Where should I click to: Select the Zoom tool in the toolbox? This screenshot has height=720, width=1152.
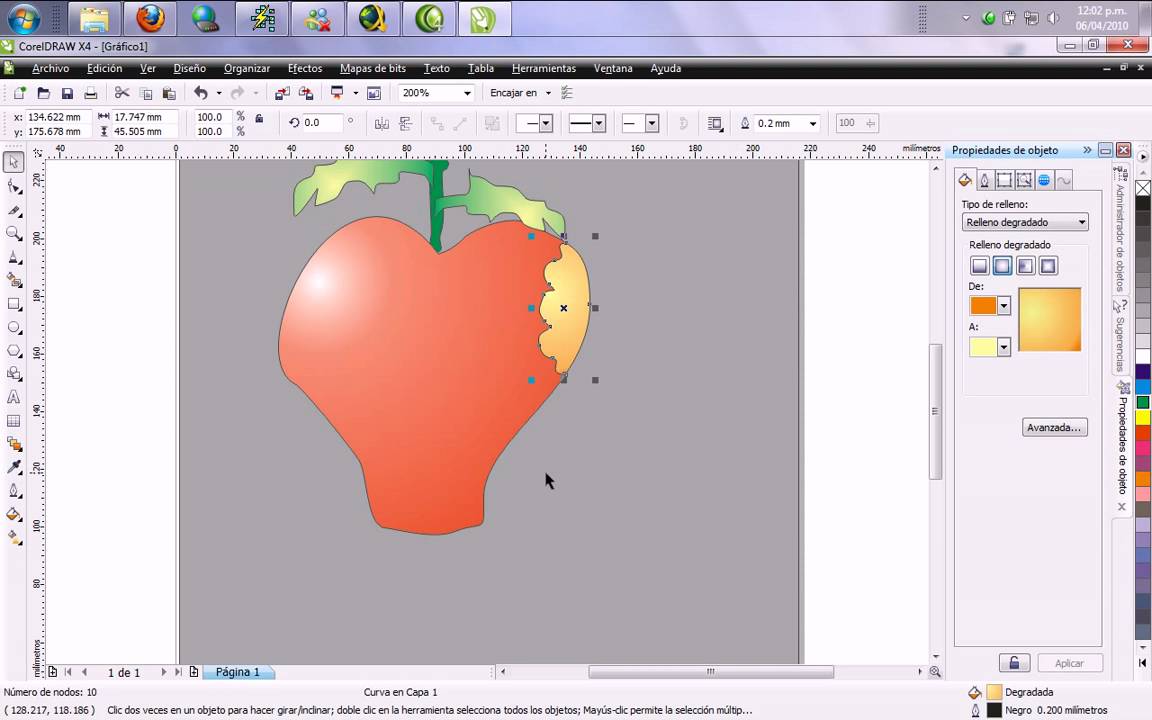click(14, 234)
